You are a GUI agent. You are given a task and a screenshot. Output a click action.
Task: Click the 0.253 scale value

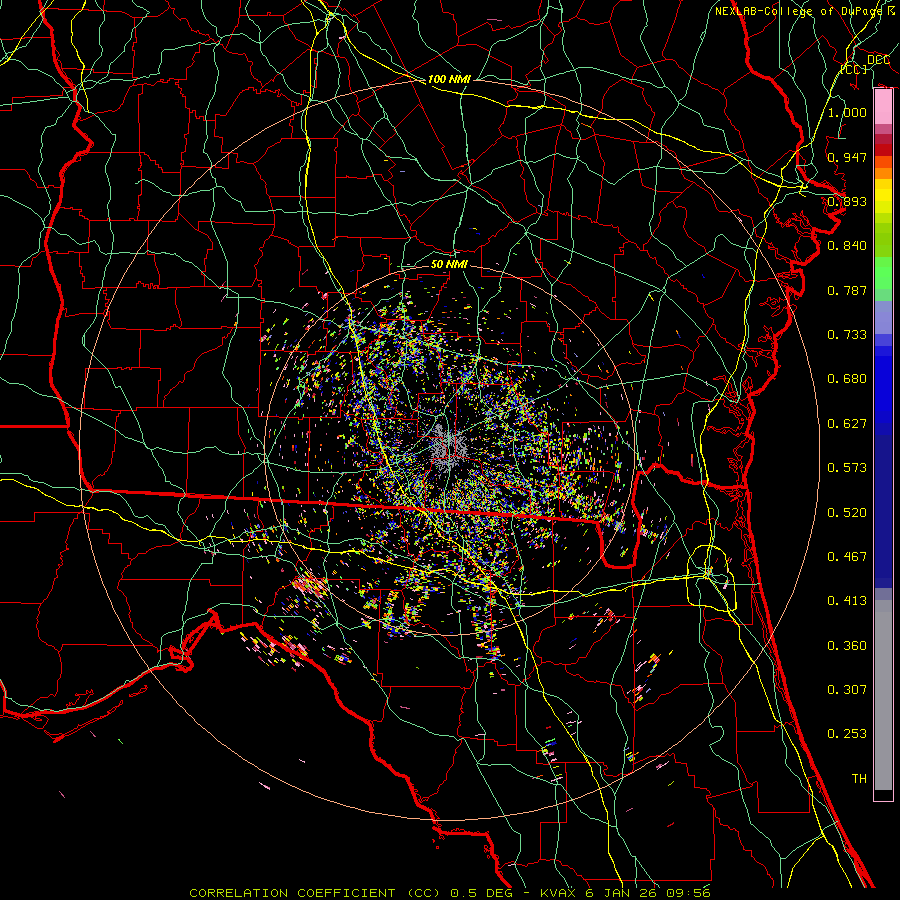coord(847,734)
